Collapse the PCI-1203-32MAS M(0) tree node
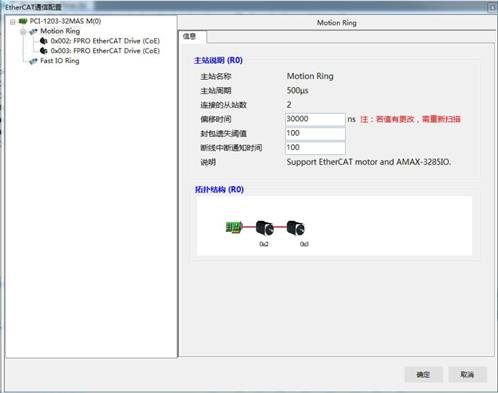This screenshot has width=498, height=393. point(13,22)
